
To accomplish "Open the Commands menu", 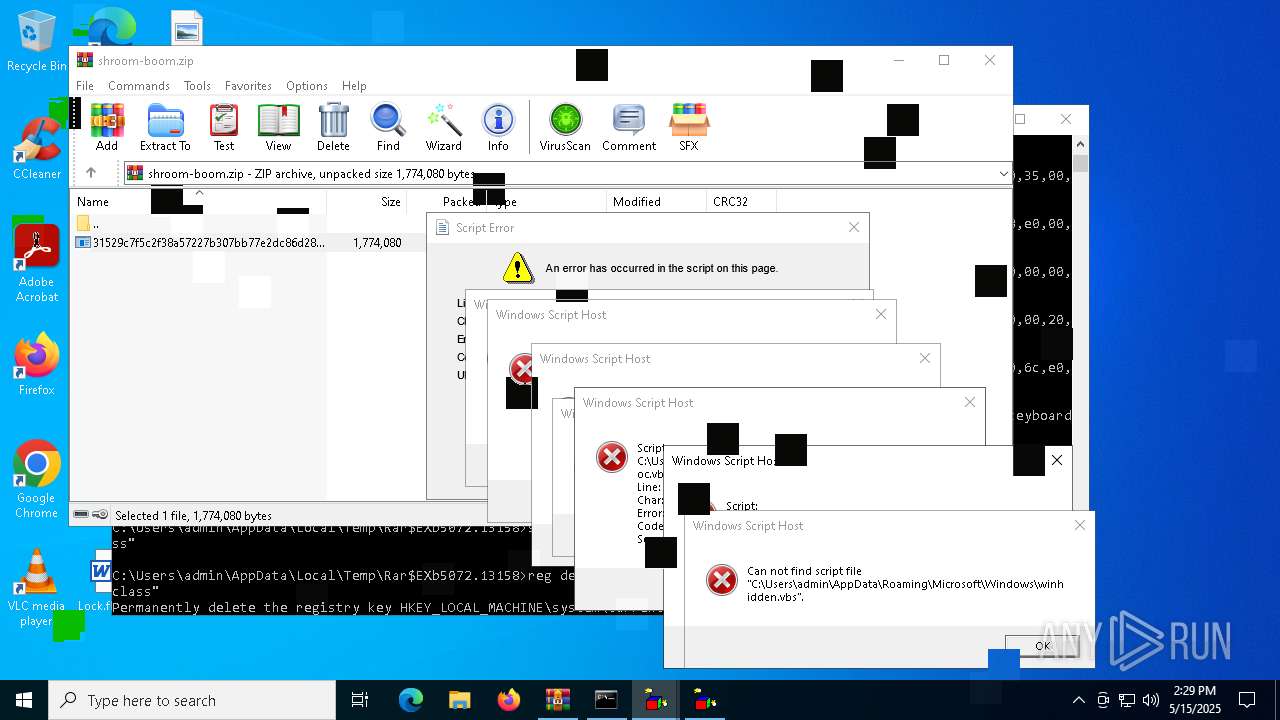I will pos(139,86).
